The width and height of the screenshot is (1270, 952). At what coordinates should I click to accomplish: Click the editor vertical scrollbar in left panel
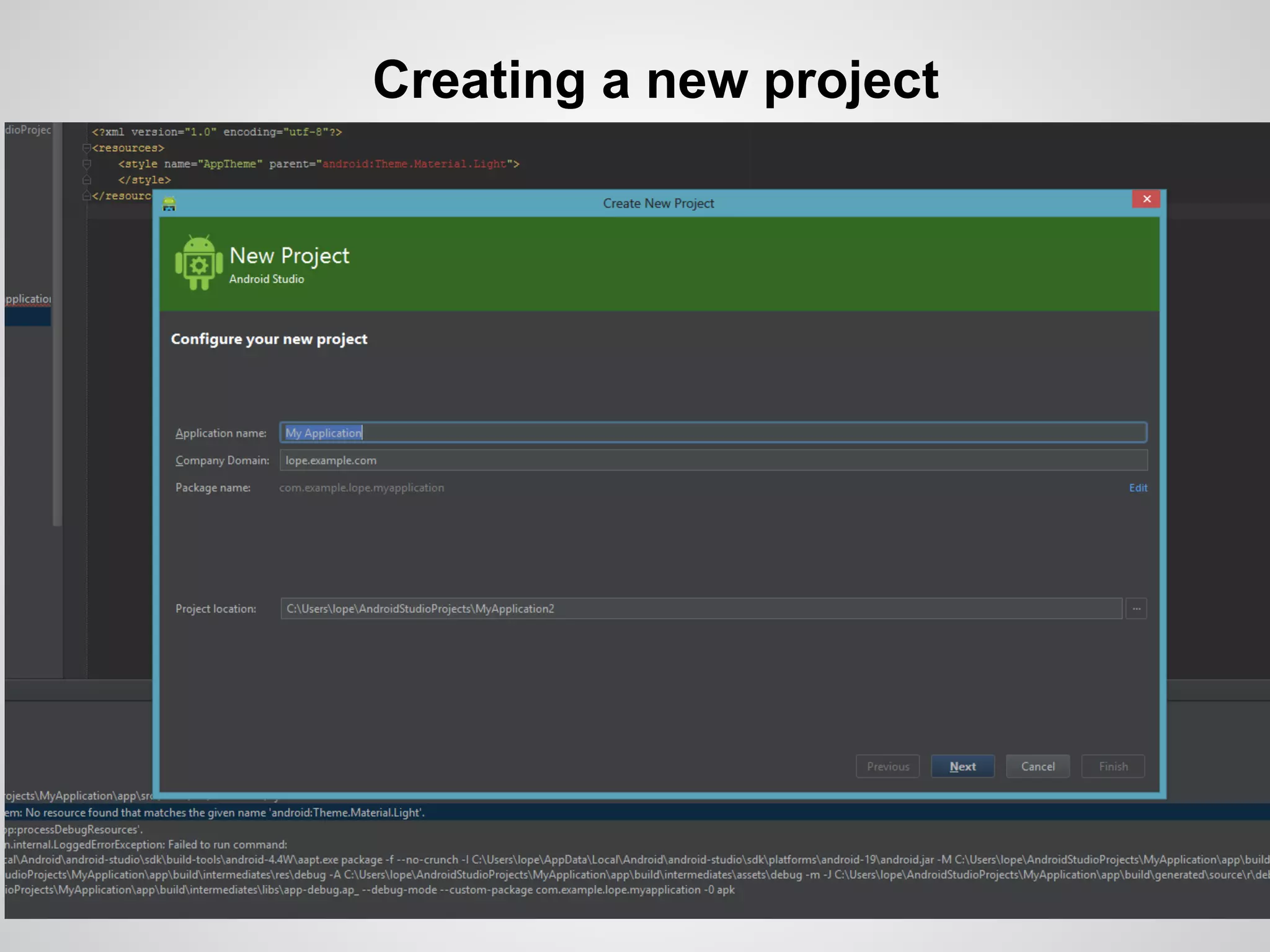point(57,324)
